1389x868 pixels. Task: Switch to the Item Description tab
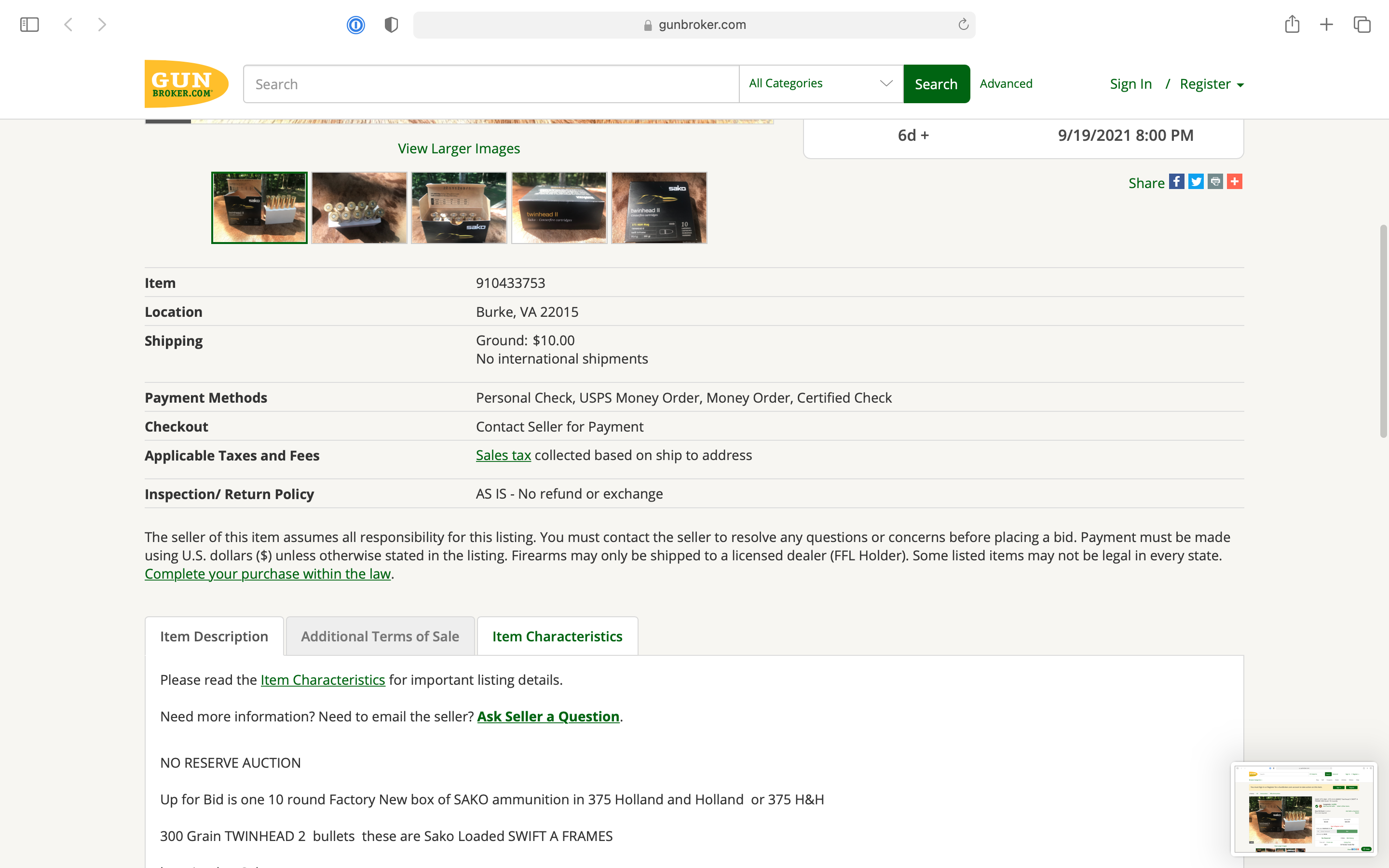click(x=214, y=636)
